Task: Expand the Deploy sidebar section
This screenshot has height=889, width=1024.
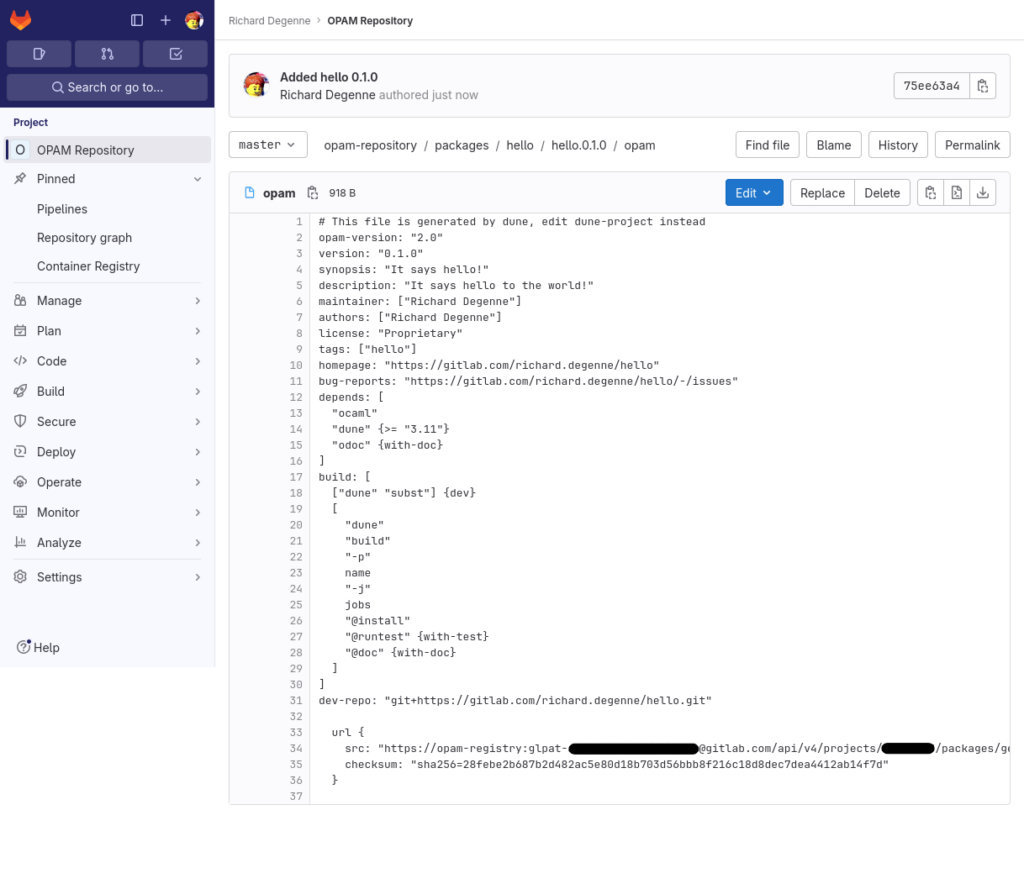Action: click(x=107, y=451)
